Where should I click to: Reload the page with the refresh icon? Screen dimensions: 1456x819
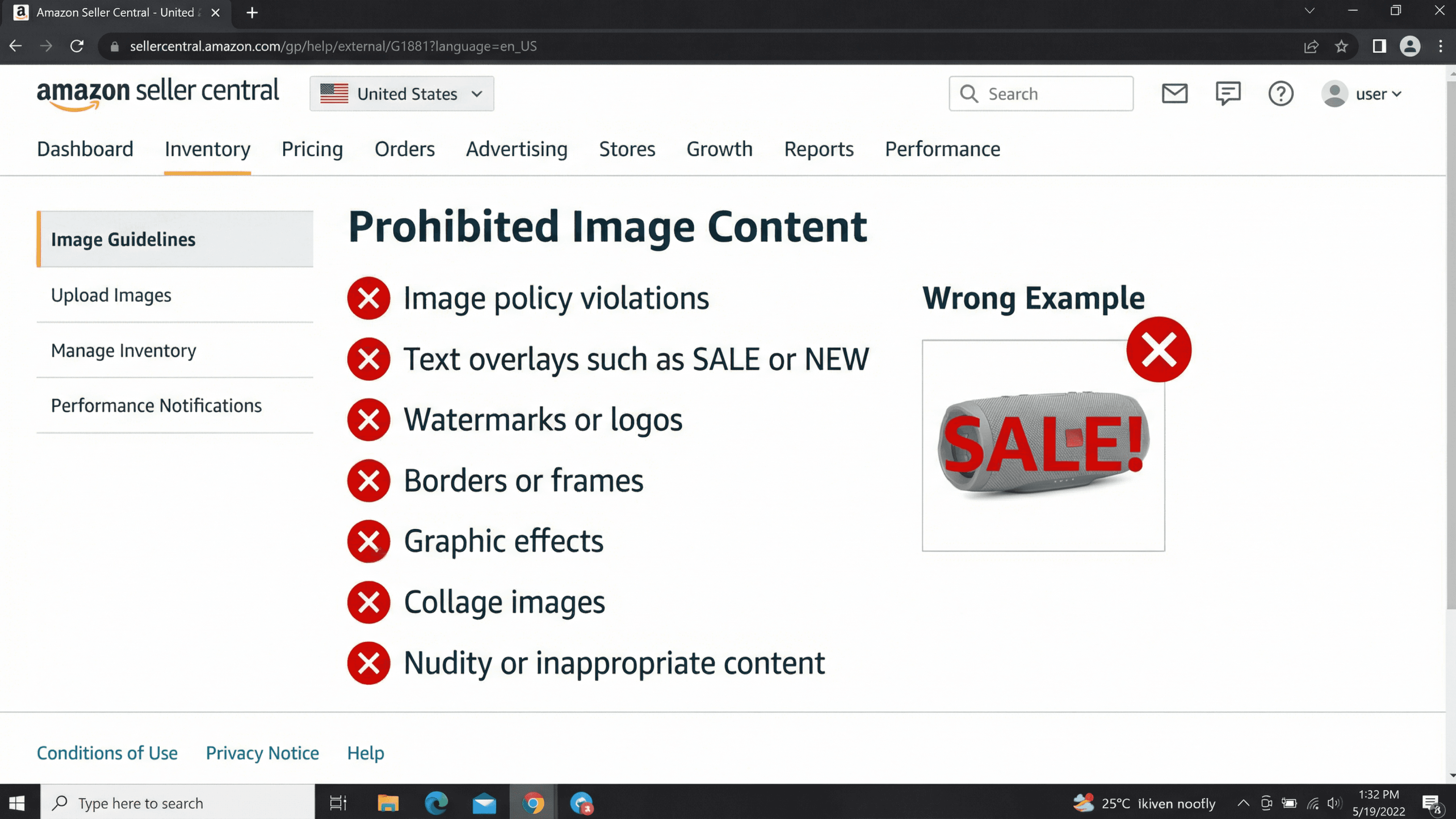pyautogui.click(x=77, y=46)
